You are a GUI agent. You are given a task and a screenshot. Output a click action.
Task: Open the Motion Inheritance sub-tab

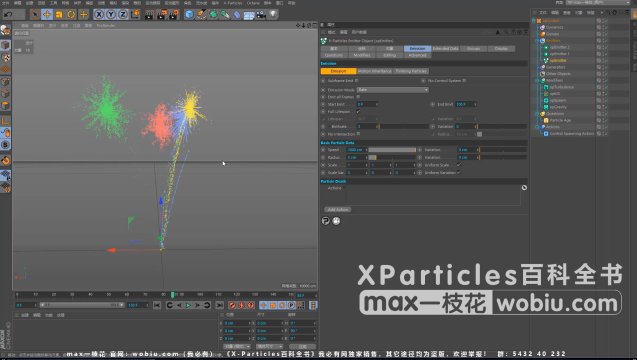click(375, 71)
